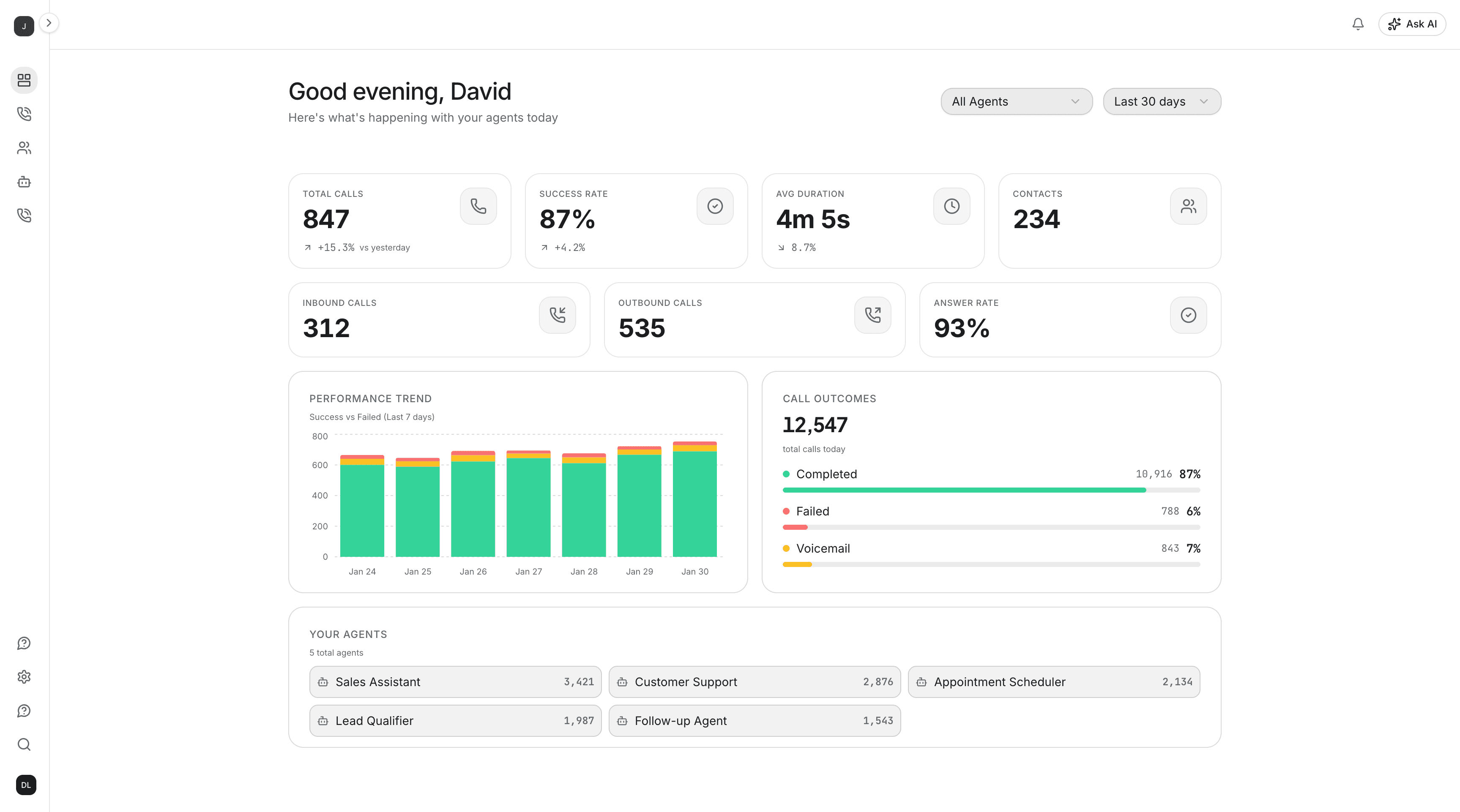
Task: Select the AI agents robot icon
Action: click(x=24, y=181)
